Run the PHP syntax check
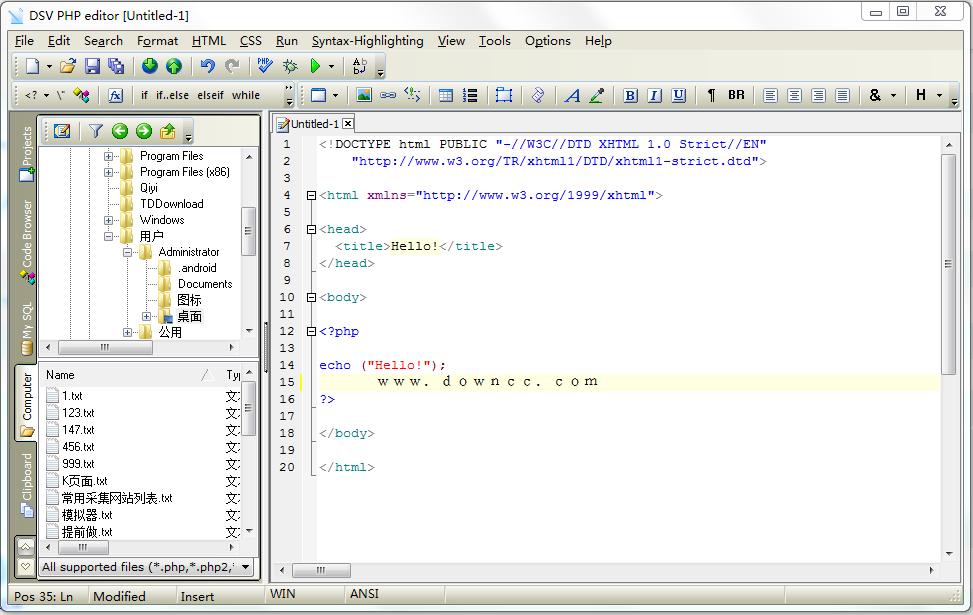The width and height of the screenshot is (973, 615). [x=264, y=66]
